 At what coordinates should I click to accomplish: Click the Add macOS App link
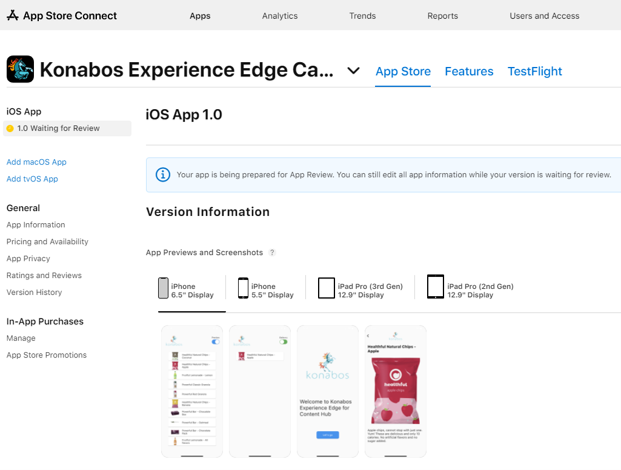click(x=36, y=162)
